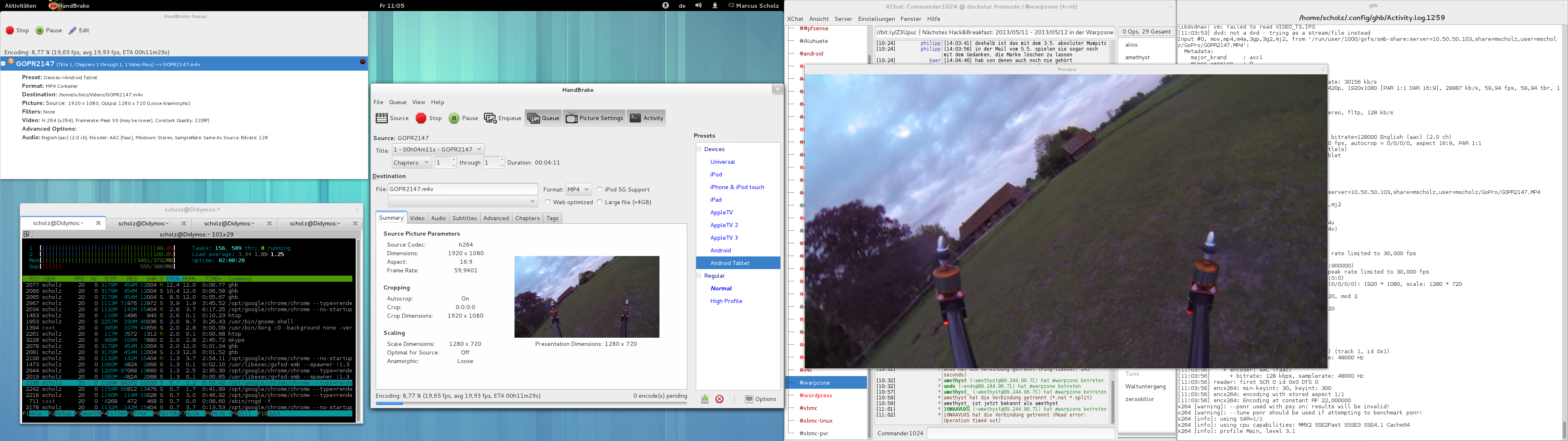Click terminal split-layout icon beside 101x29 title

pyautogui.click(x=26, y=234)
